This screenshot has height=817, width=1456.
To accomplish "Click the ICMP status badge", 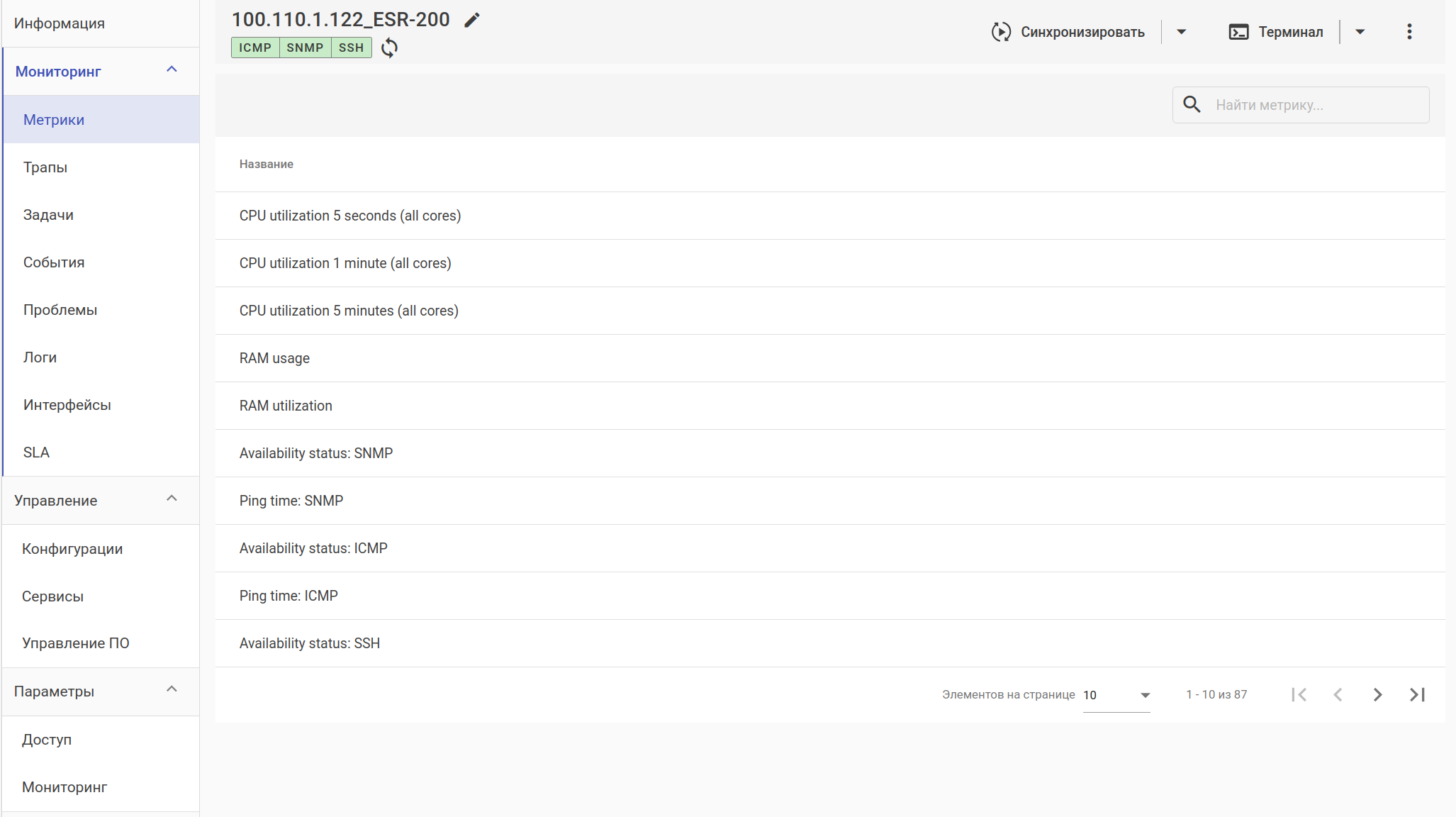I will pyautogui.click(x=255, y=48).
